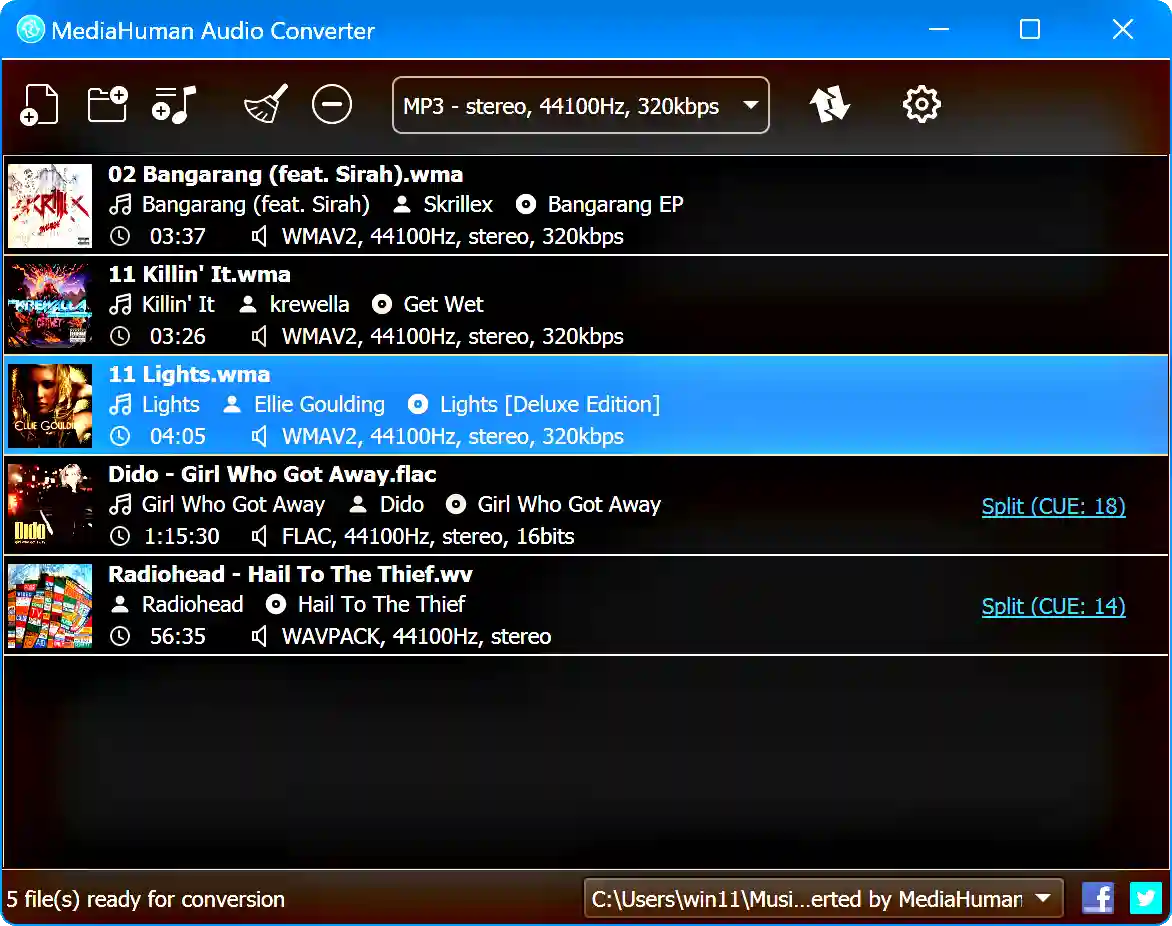
Task: Select Dido - Girl Who Got Away.flac
Action: (586, 506)
